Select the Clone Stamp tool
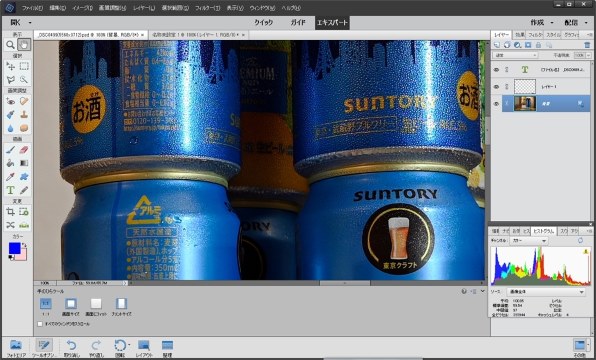596x360 pixels. point(24,114)
